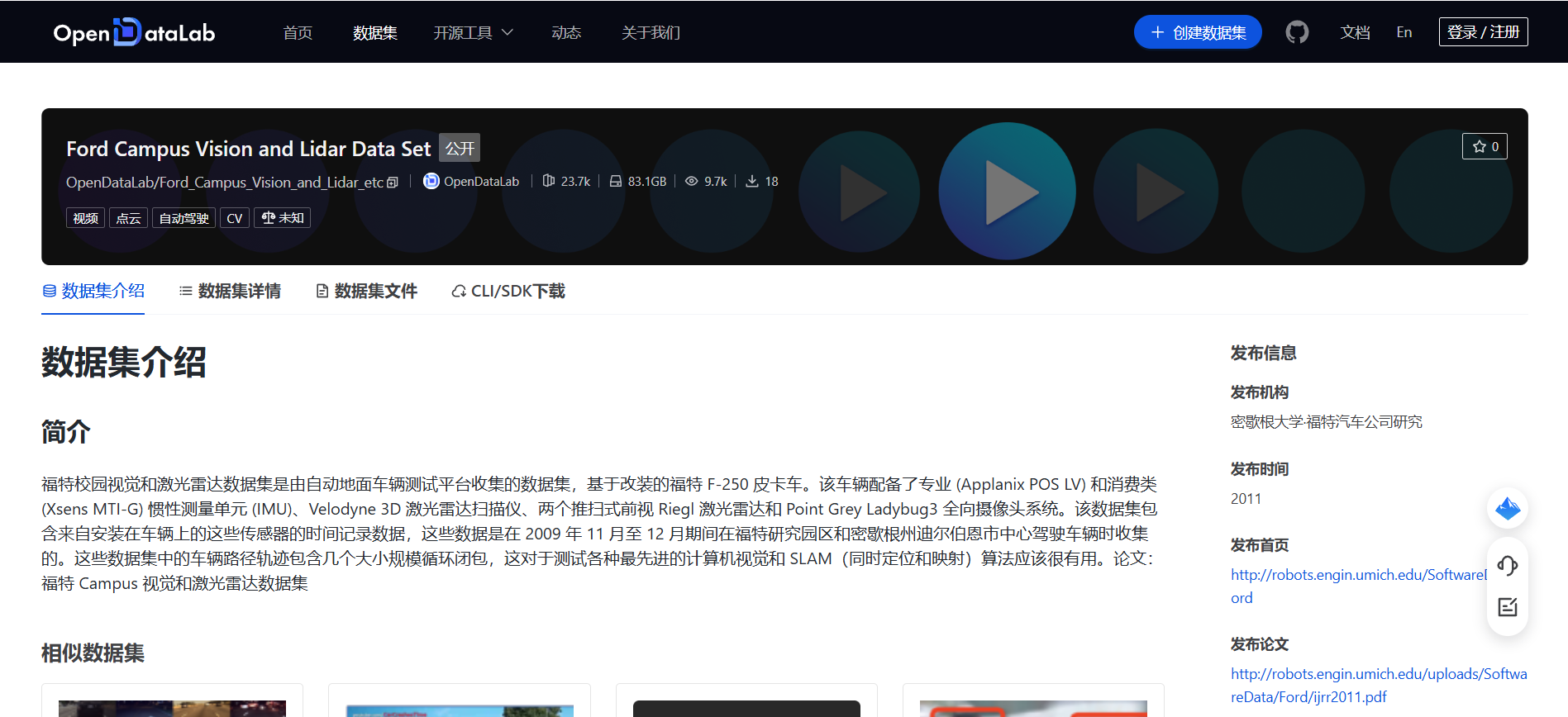Open the GitHub icon link
The height and width of the screenshot is (717, 1568).
[1297, 32]
